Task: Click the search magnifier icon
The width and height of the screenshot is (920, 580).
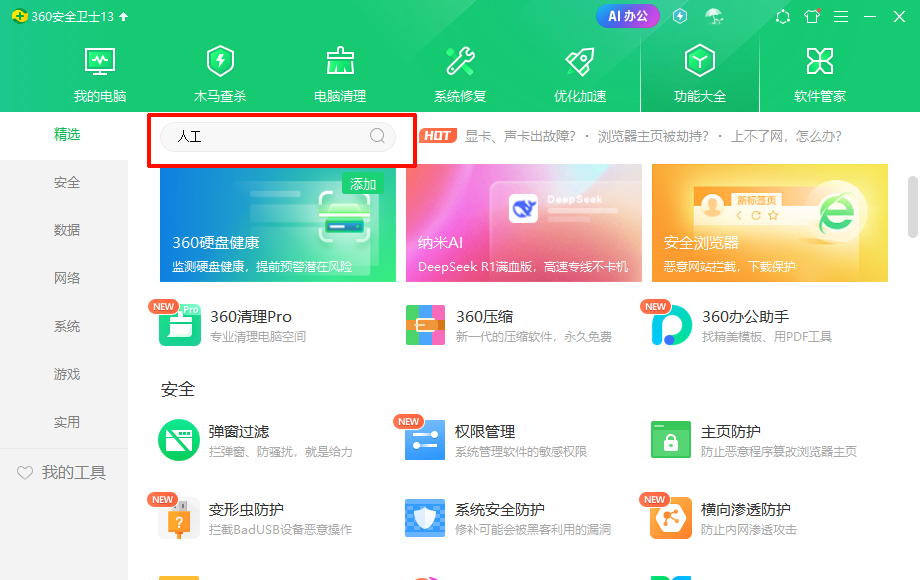Action: pyautogui.click(x=377, y=136)
